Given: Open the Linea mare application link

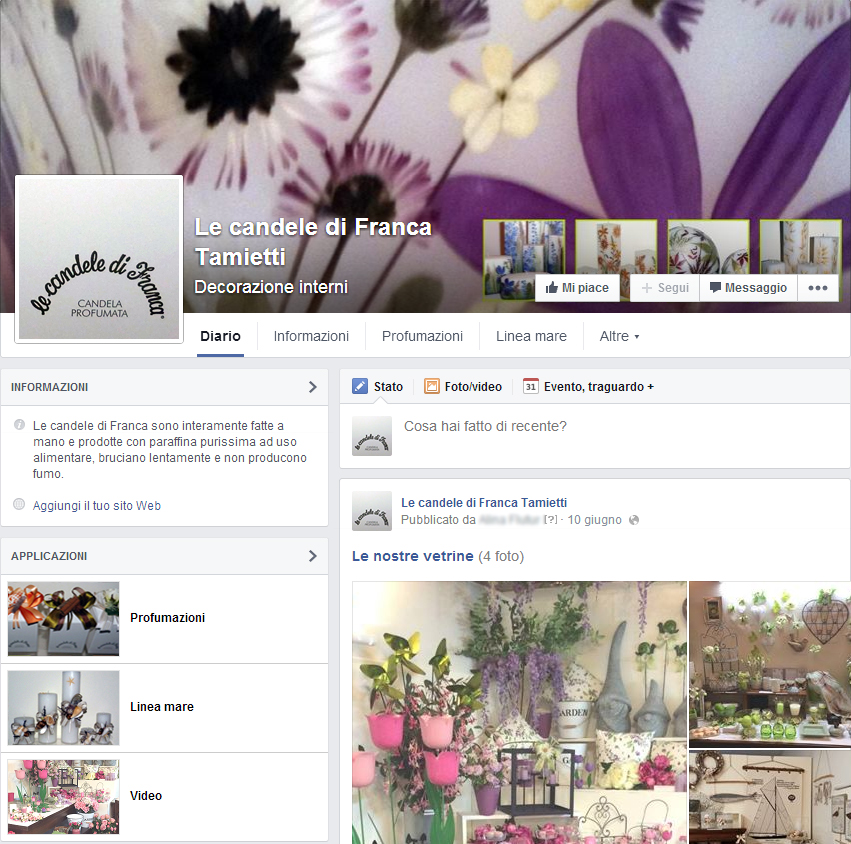Looking at the screenshot, I should 162,707.
